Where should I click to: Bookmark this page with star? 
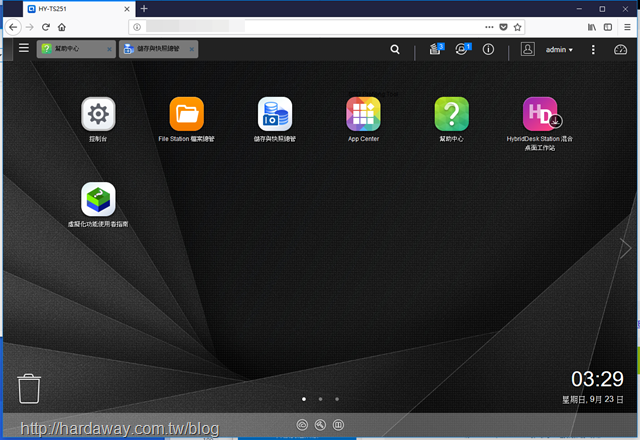518,27
